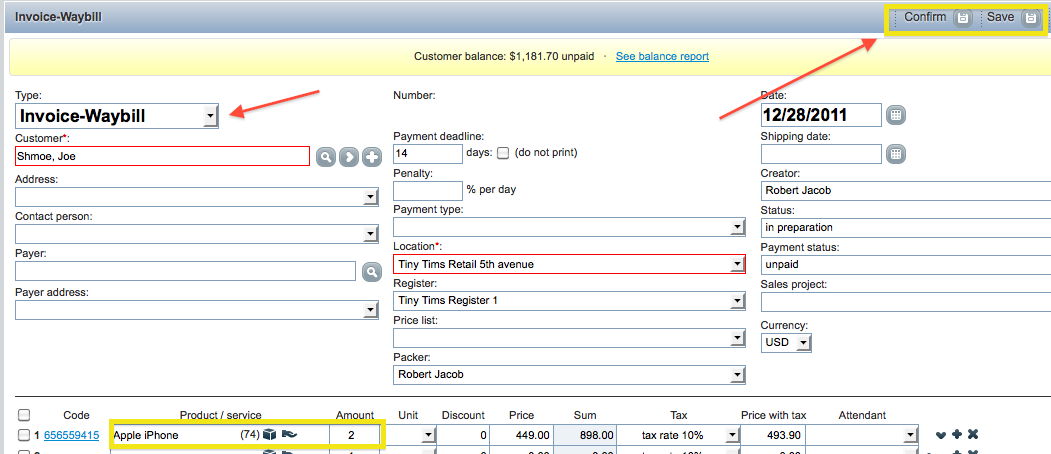The image size is (1051, 454).
Task: Click 'Customer balance: $1,181.70 unpaid' text
Action: point(504,56)
